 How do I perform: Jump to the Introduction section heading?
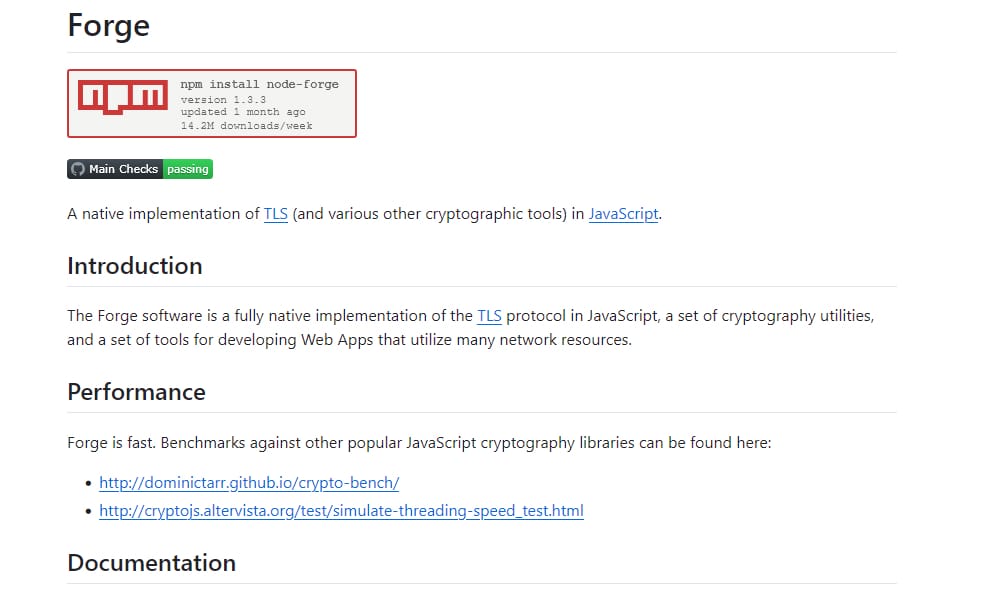coord(134,266)
